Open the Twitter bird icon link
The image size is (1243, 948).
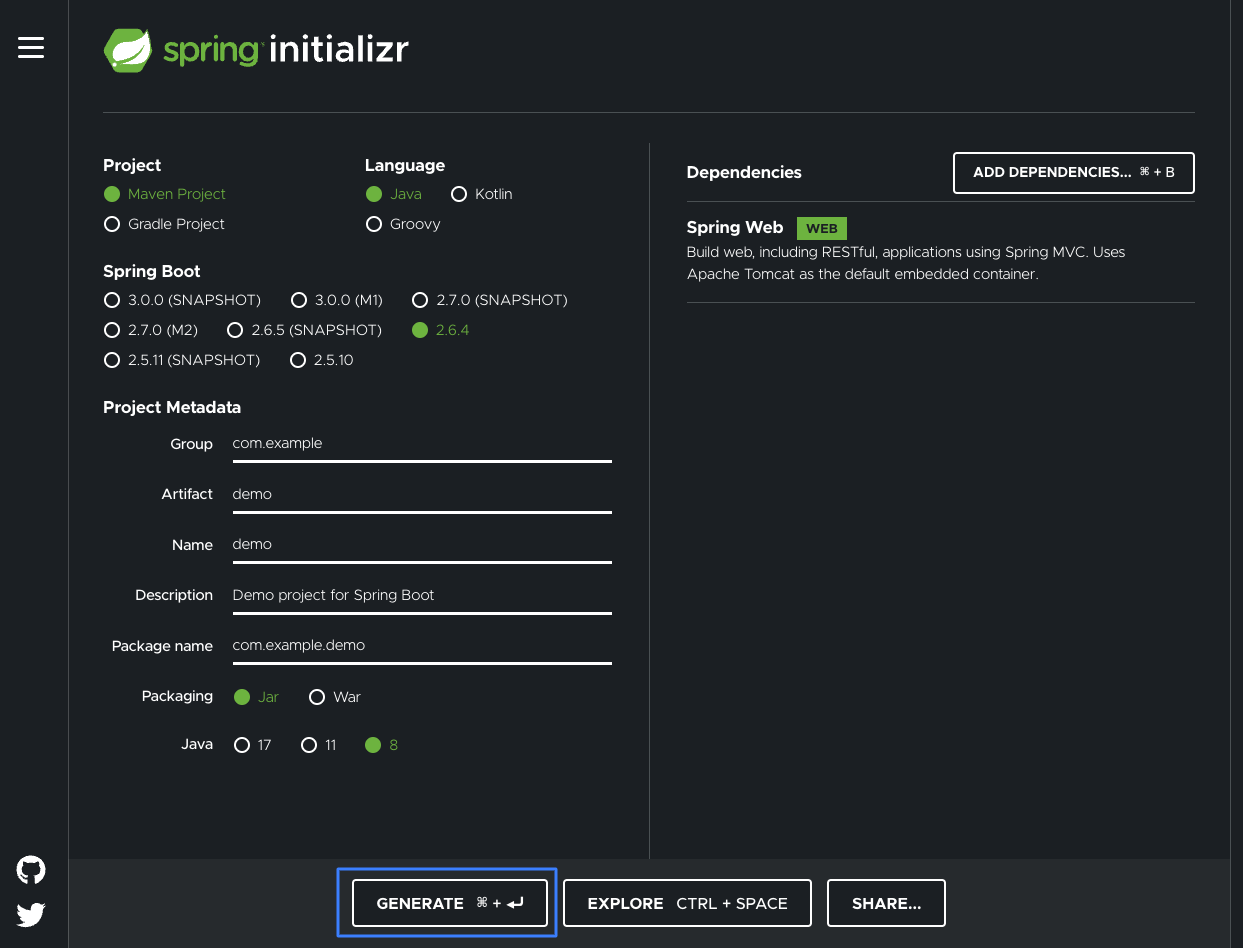pyautogui.click(x=31, y=914)
